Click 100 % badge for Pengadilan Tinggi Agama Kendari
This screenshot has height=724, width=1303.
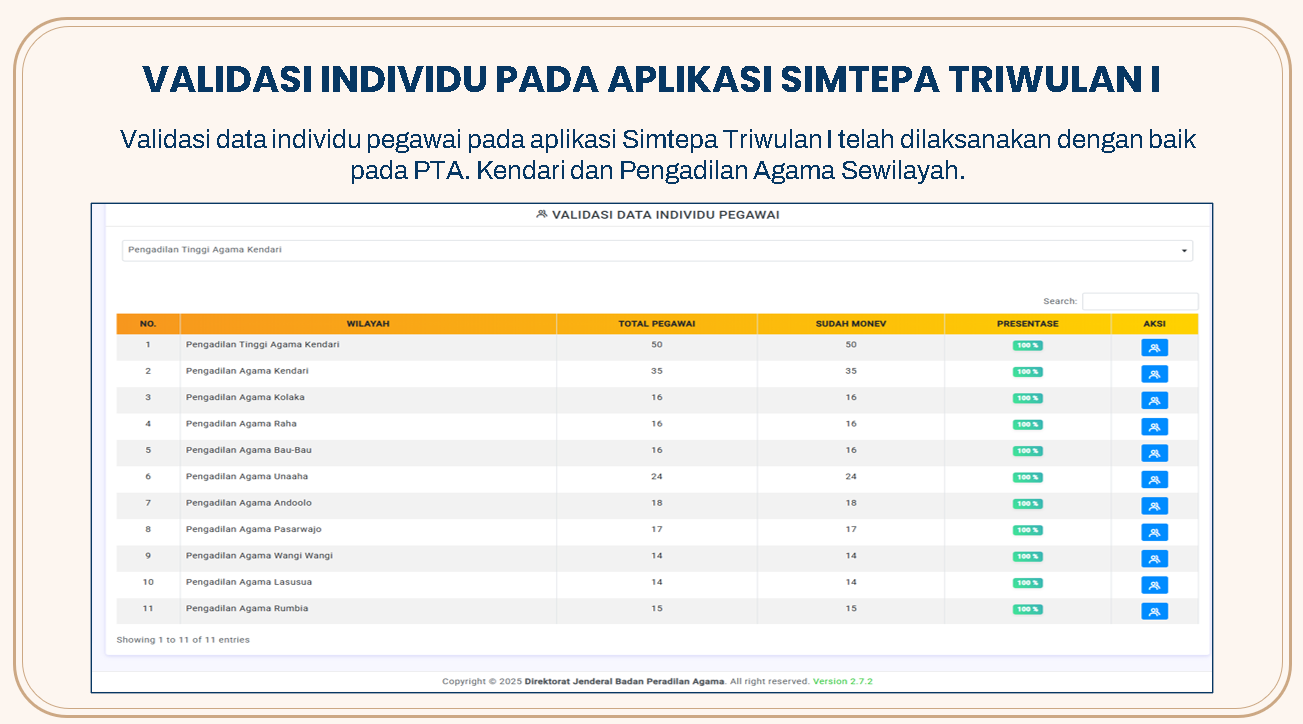(1027, 345)
